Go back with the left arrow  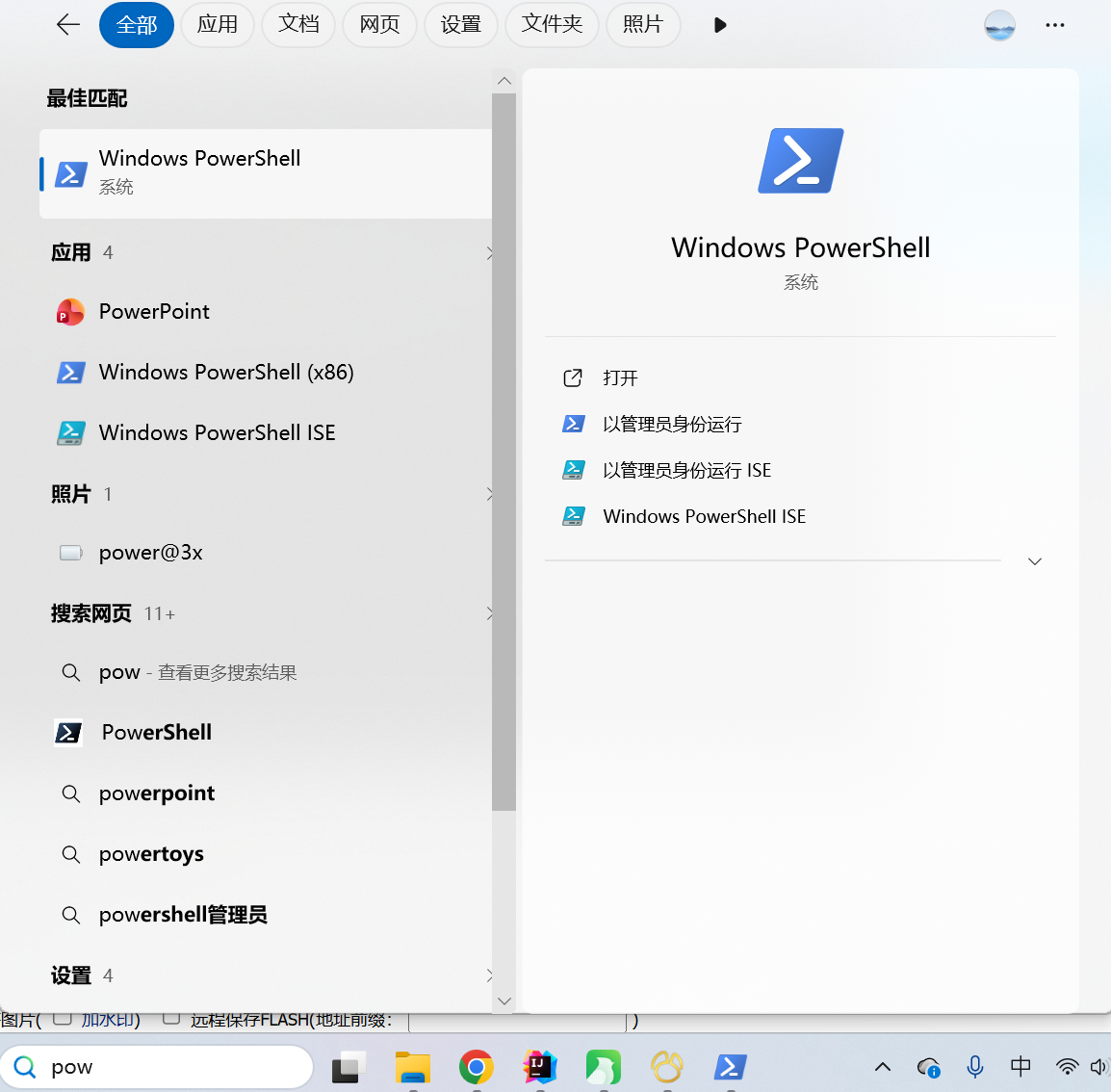68,25
